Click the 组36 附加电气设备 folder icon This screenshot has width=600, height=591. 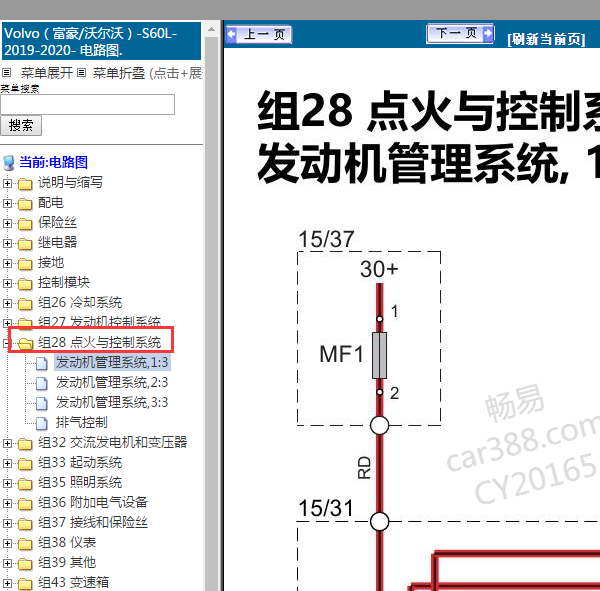click(x=25, y=504)
